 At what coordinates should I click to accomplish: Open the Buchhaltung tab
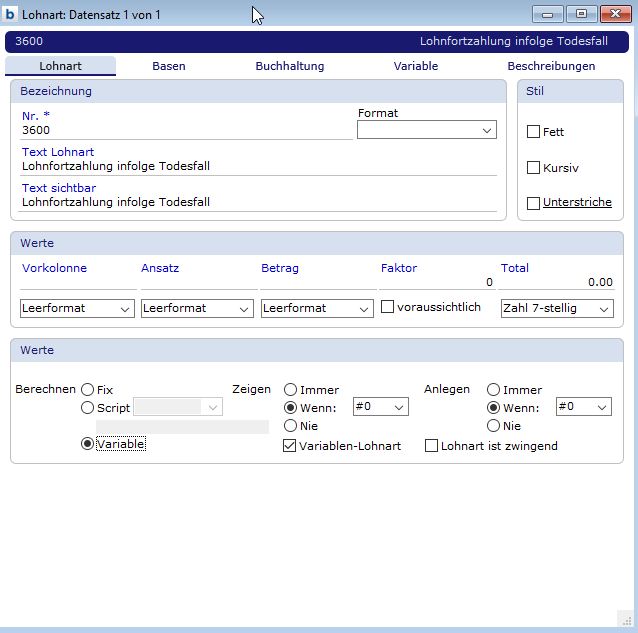[x=290, y=66]
